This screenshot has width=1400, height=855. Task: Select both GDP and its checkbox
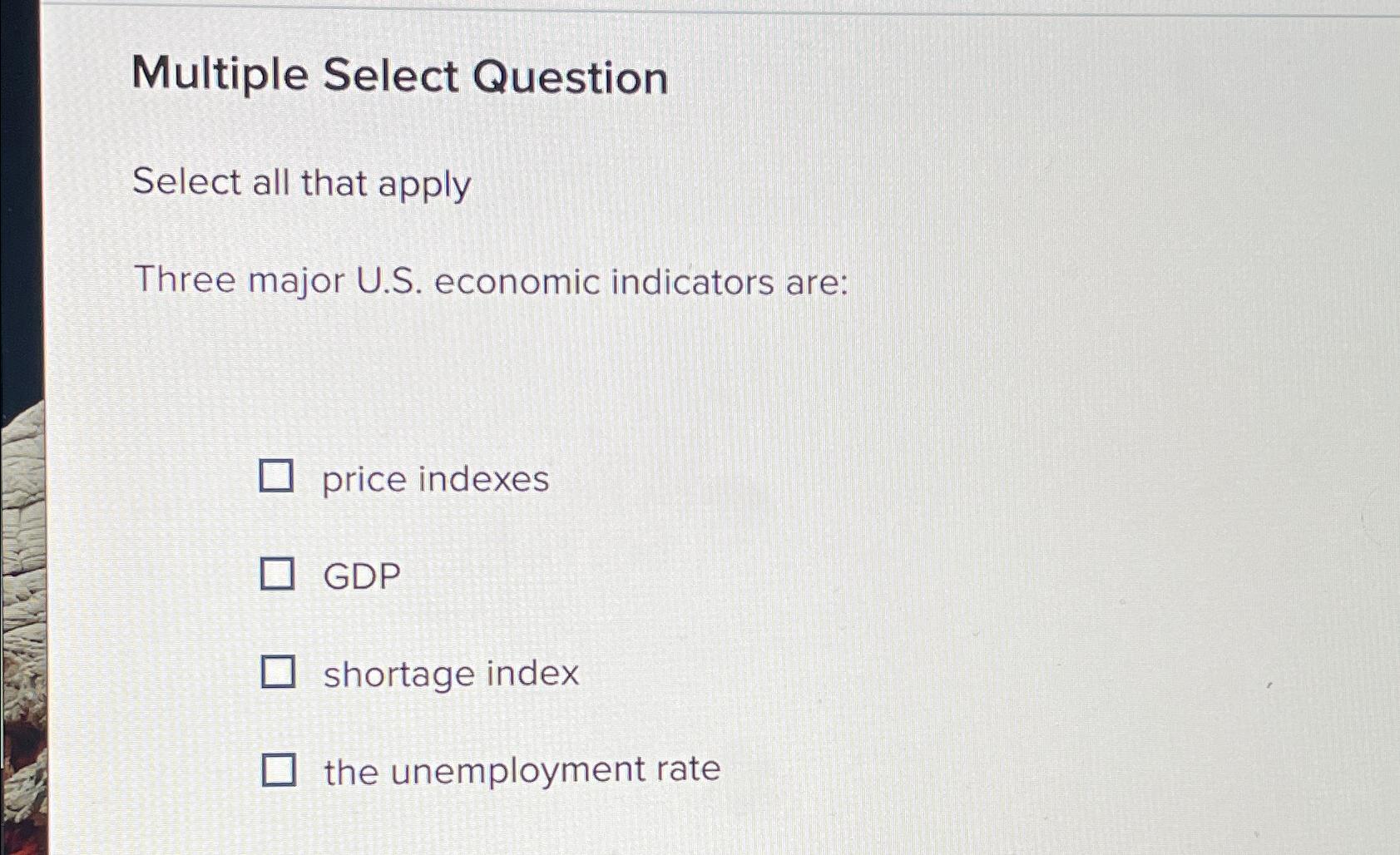(280, 575)
